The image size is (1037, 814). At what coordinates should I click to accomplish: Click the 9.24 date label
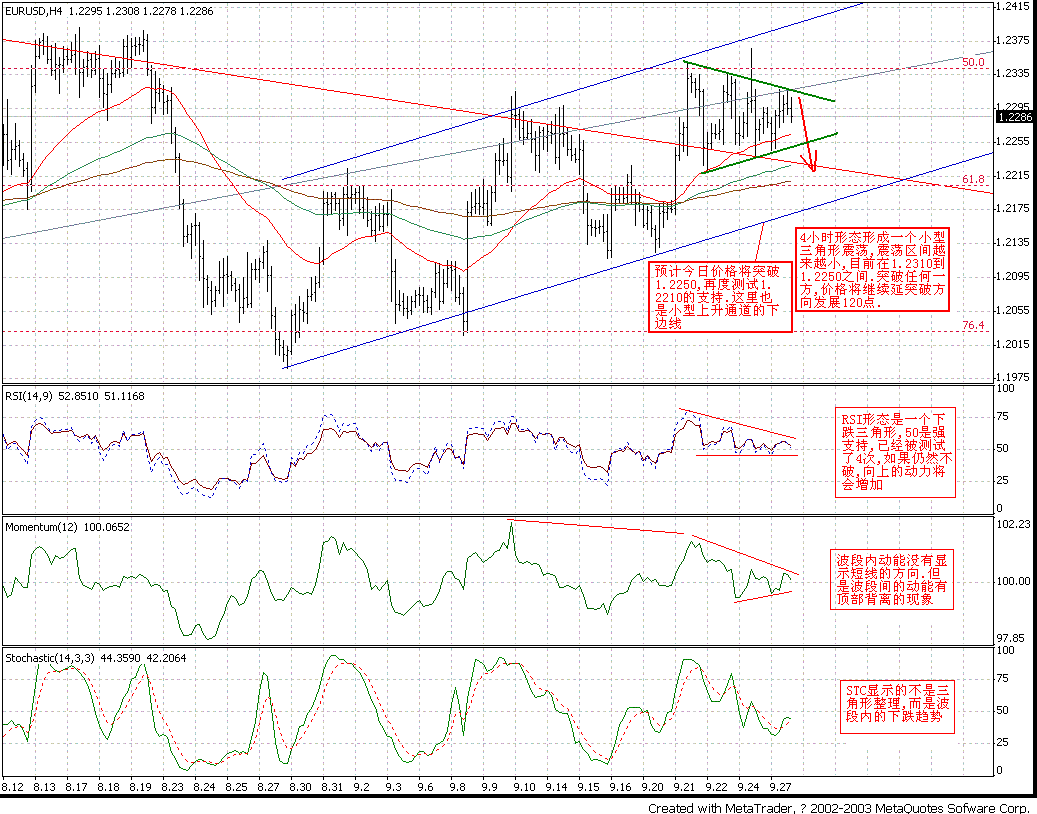pos(747,786)
